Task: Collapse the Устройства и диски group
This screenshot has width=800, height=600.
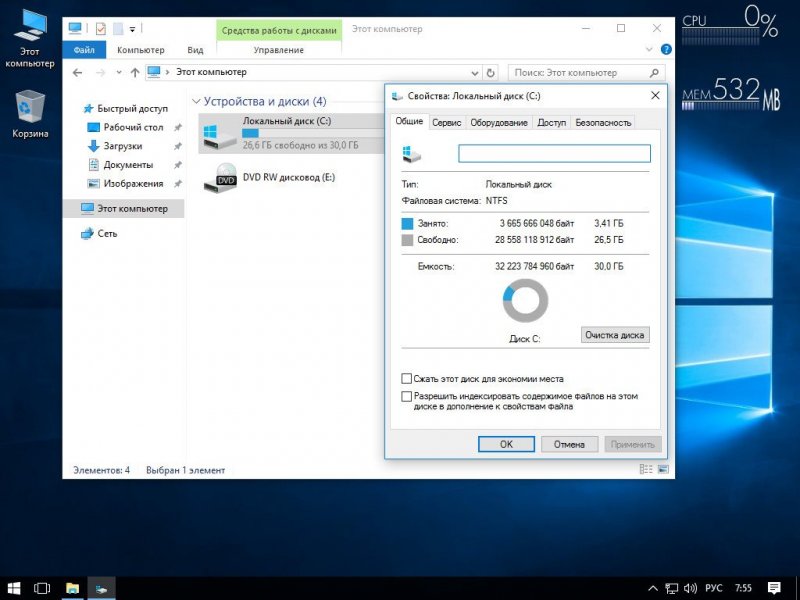Action: (196, 102)
